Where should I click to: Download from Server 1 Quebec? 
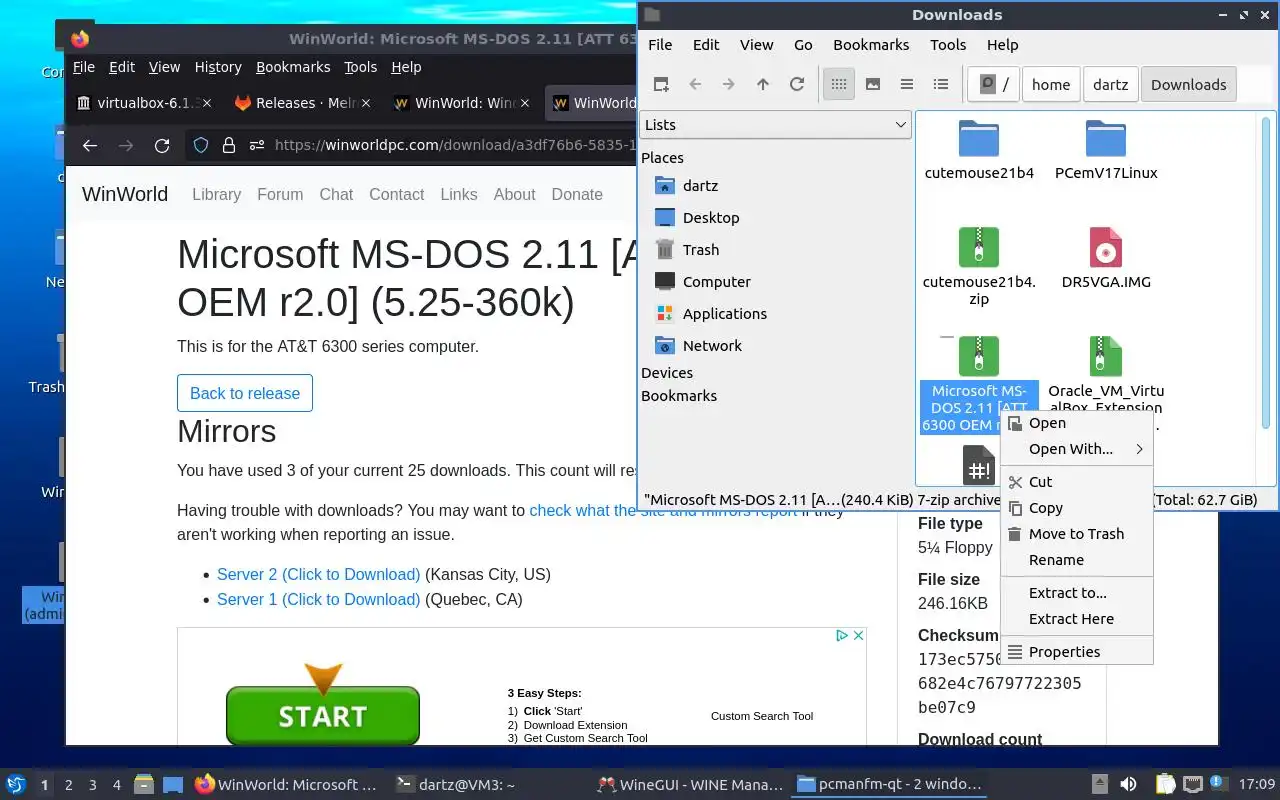coord(318,599)
